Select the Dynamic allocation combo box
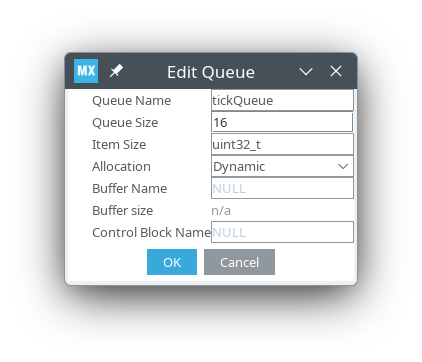Screen dimensions: 422x362 [282, 166]
